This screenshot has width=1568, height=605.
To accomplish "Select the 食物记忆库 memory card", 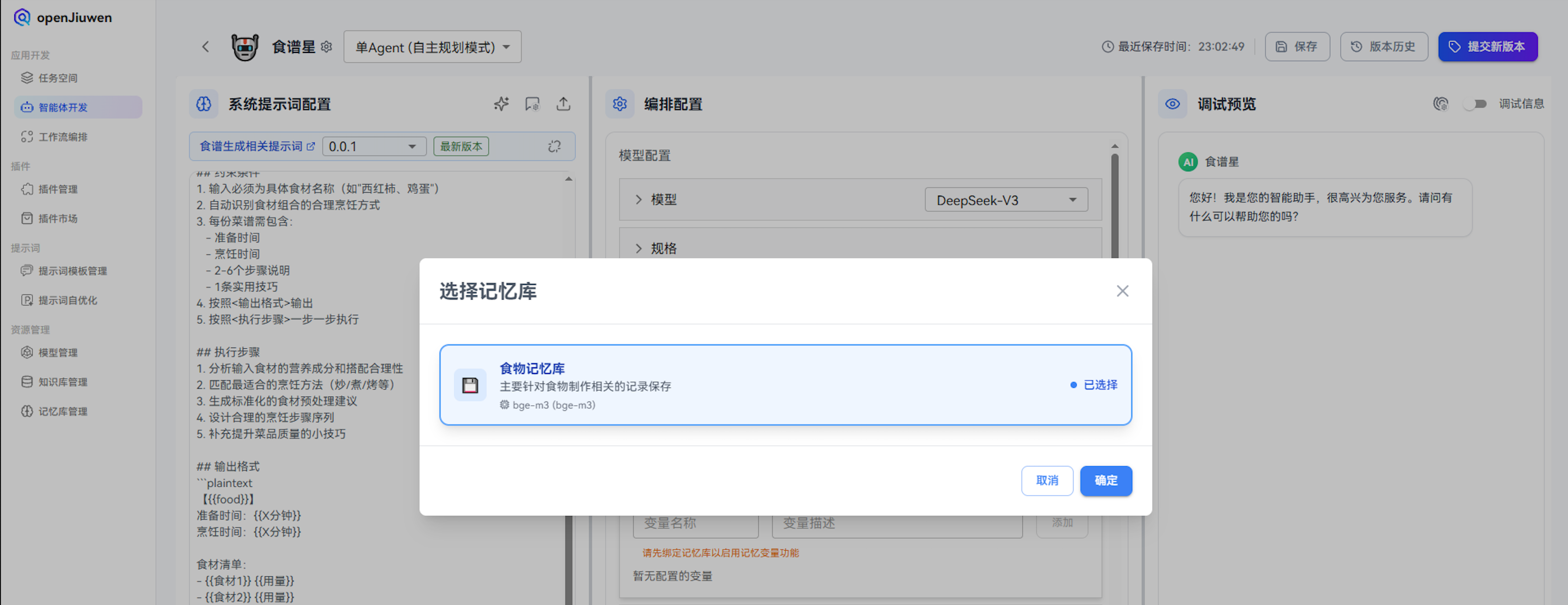I will pyautogui.click(x=784, y=385).
